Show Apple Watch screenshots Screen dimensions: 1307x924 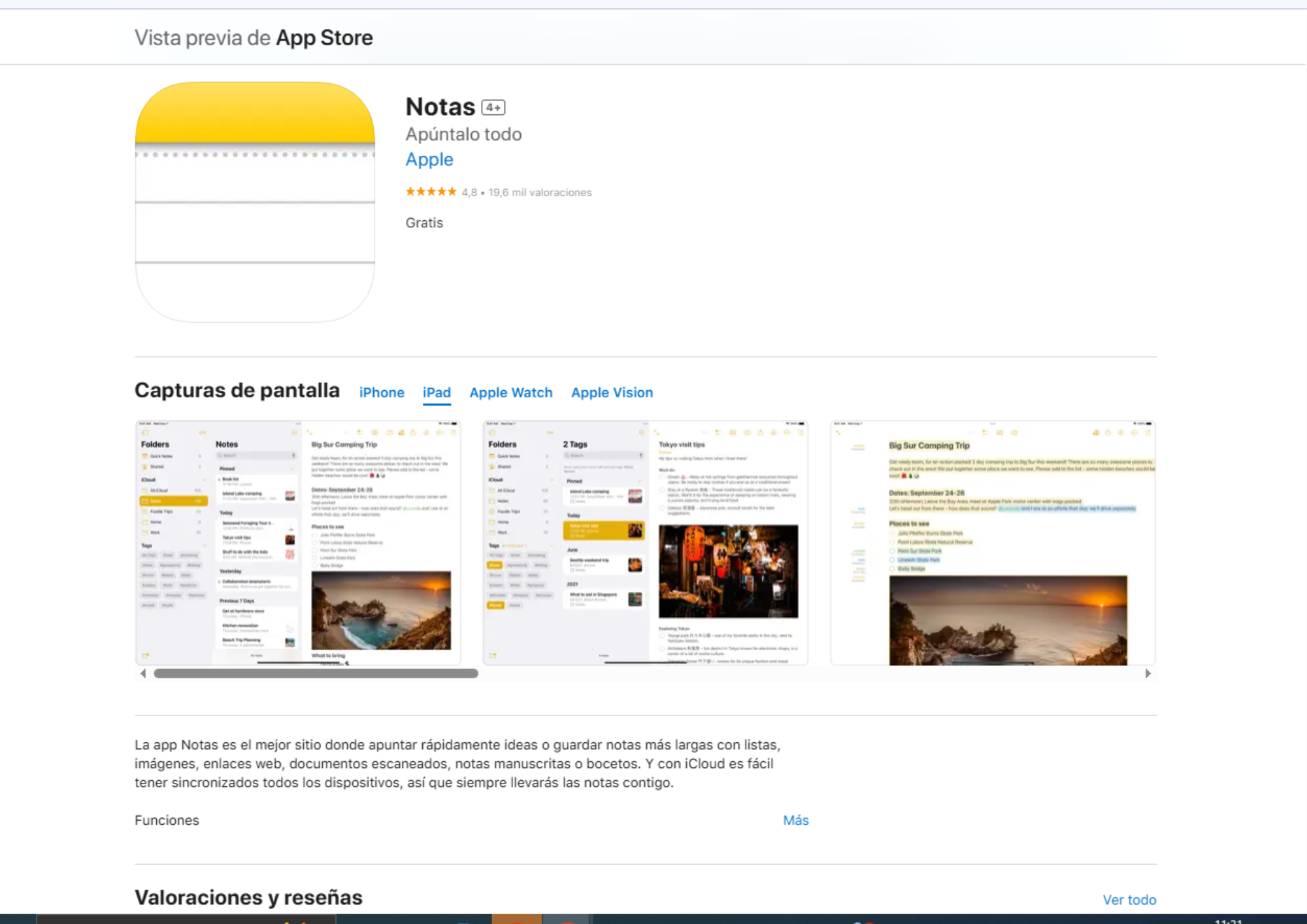pyautogui.click(x=511, y=392)
